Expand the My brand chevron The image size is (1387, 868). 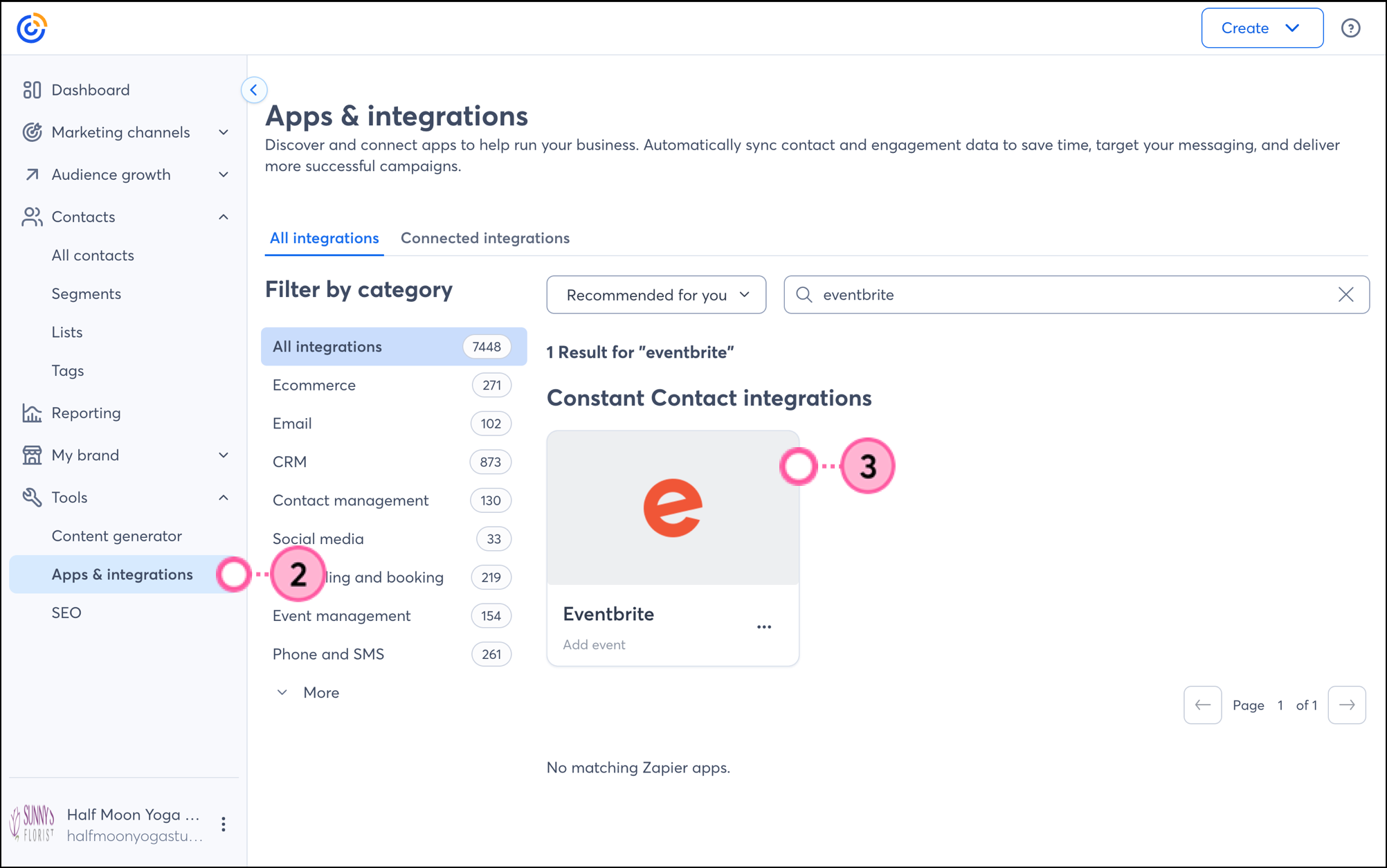(x=224, y=455)
